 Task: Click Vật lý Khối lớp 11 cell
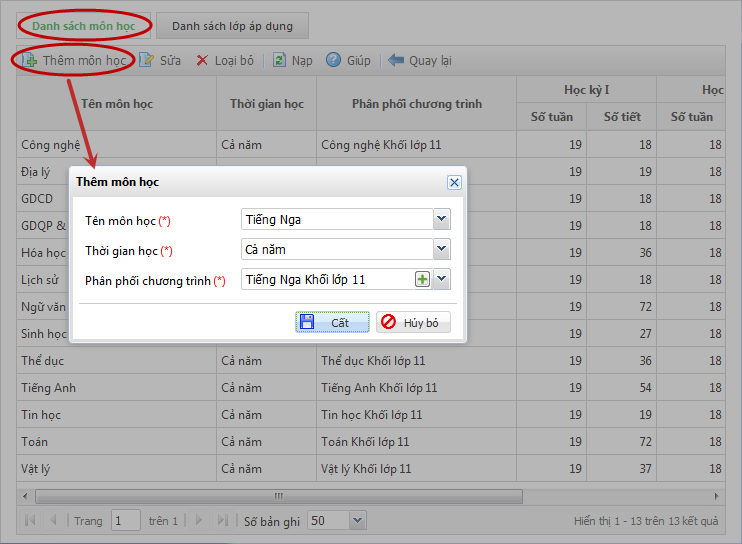click(416, 468)
